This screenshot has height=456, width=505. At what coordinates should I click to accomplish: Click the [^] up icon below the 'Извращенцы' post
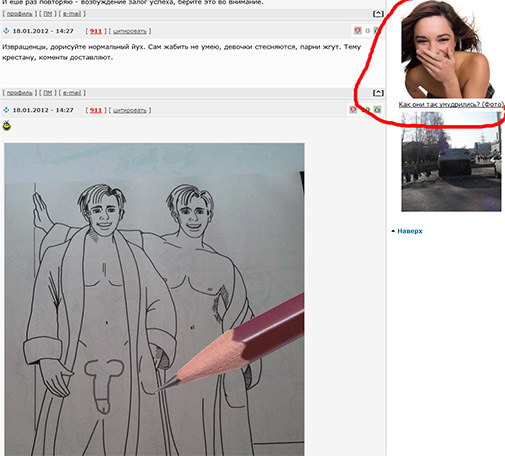click(x=378, y=93)
